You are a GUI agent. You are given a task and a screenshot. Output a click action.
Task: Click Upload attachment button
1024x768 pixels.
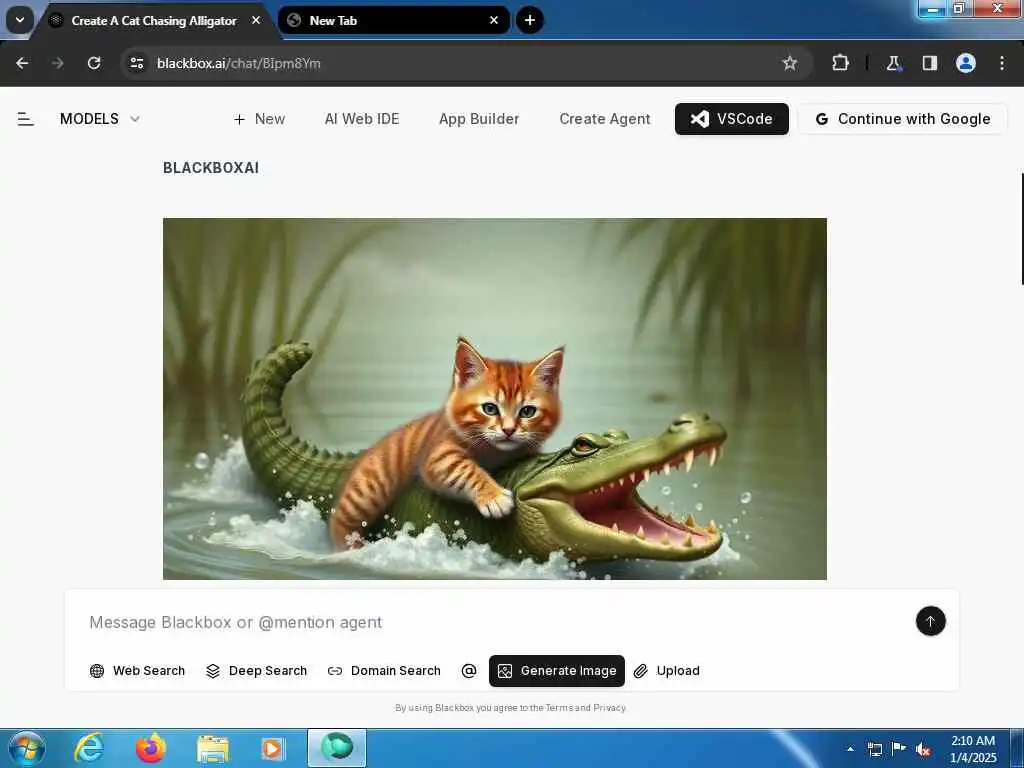[667, 671]
